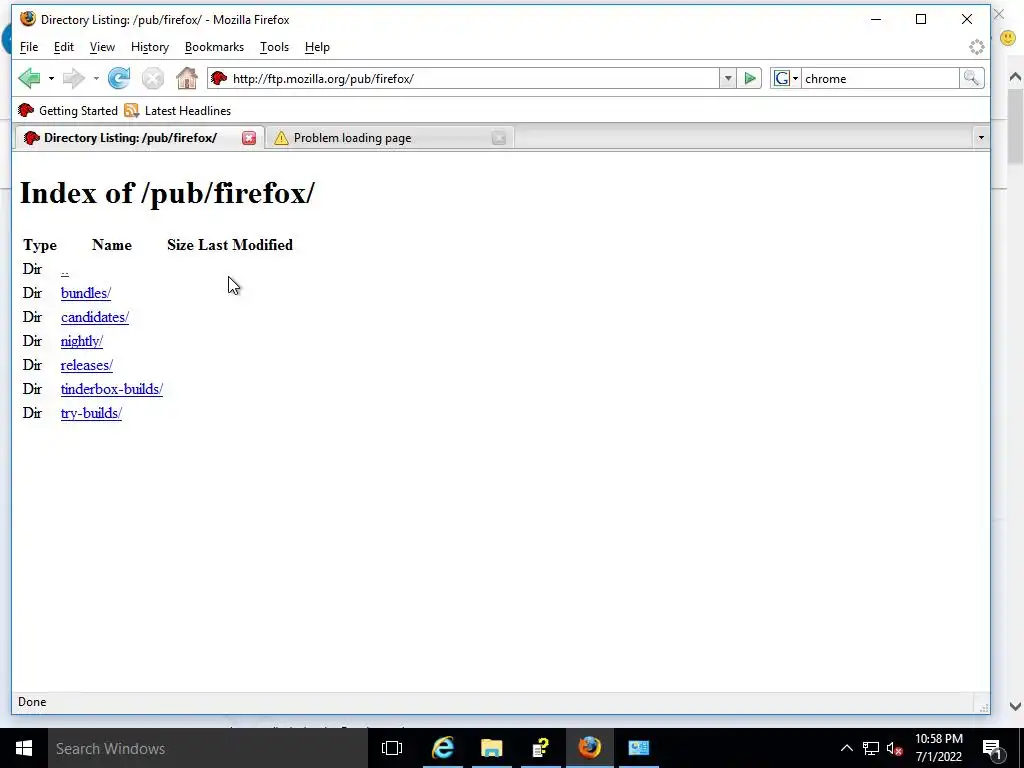Open the Windows Start menu
1024x768 pixels.
pyautogui.click(x=24, y=748)
